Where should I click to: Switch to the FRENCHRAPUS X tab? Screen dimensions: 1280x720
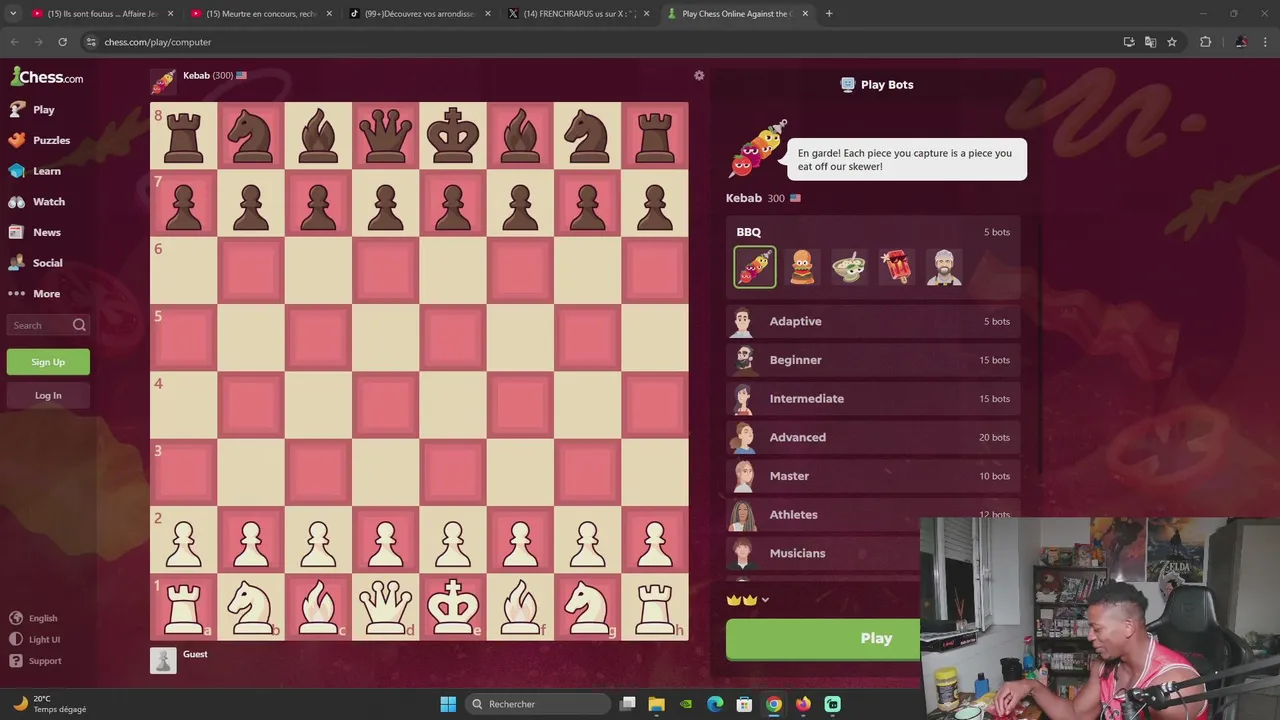(x=579, y=14)
